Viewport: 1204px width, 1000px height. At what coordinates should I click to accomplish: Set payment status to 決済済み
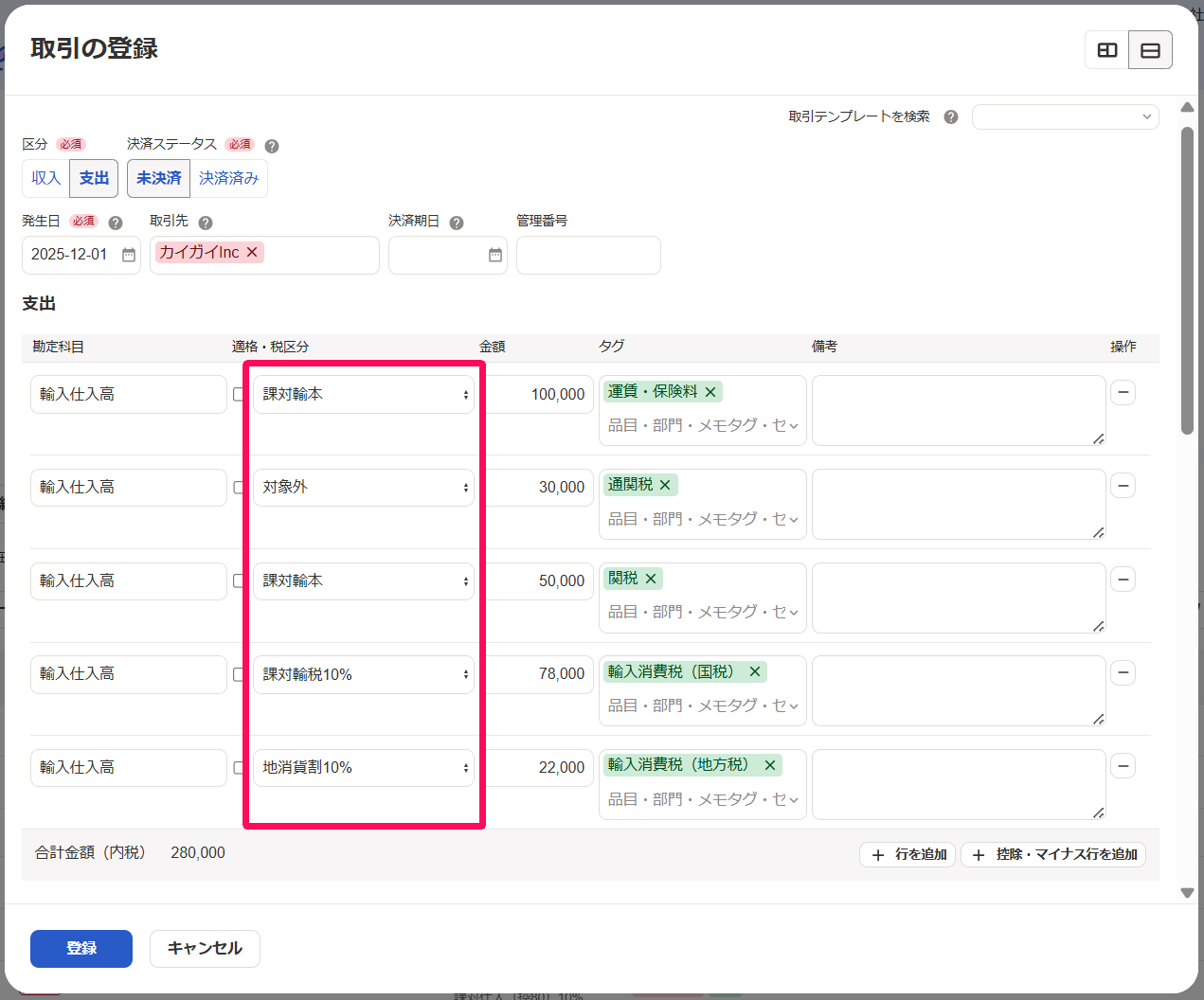(228, 178)
